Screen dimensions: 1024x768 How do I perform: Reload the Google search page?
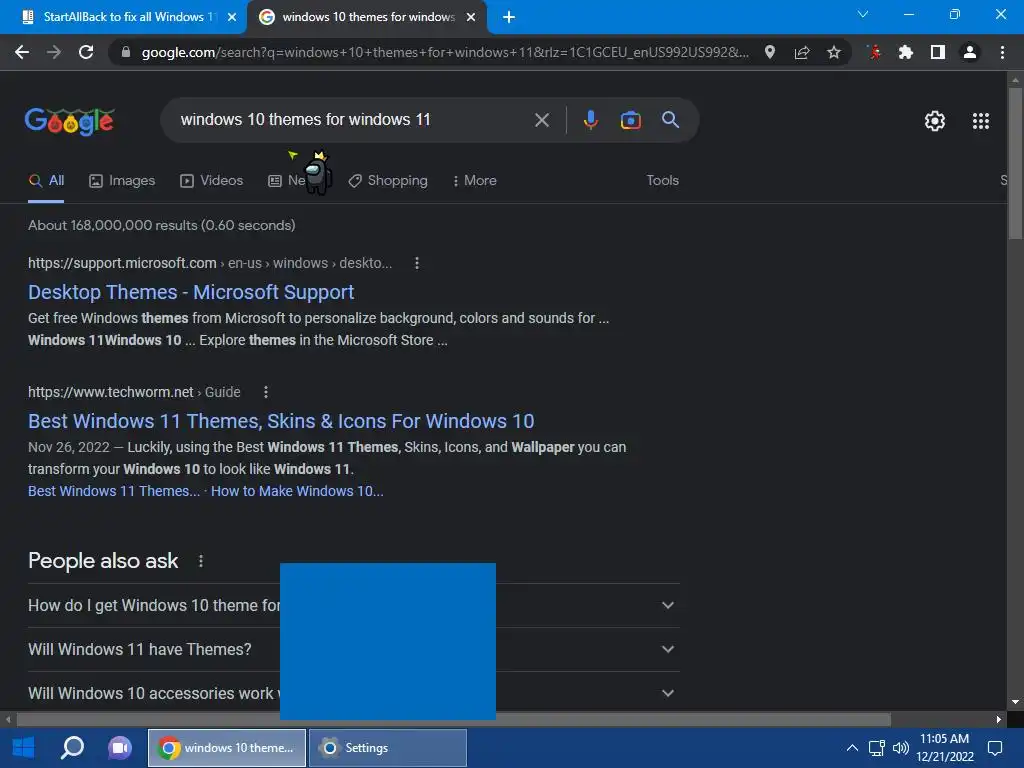86,52
